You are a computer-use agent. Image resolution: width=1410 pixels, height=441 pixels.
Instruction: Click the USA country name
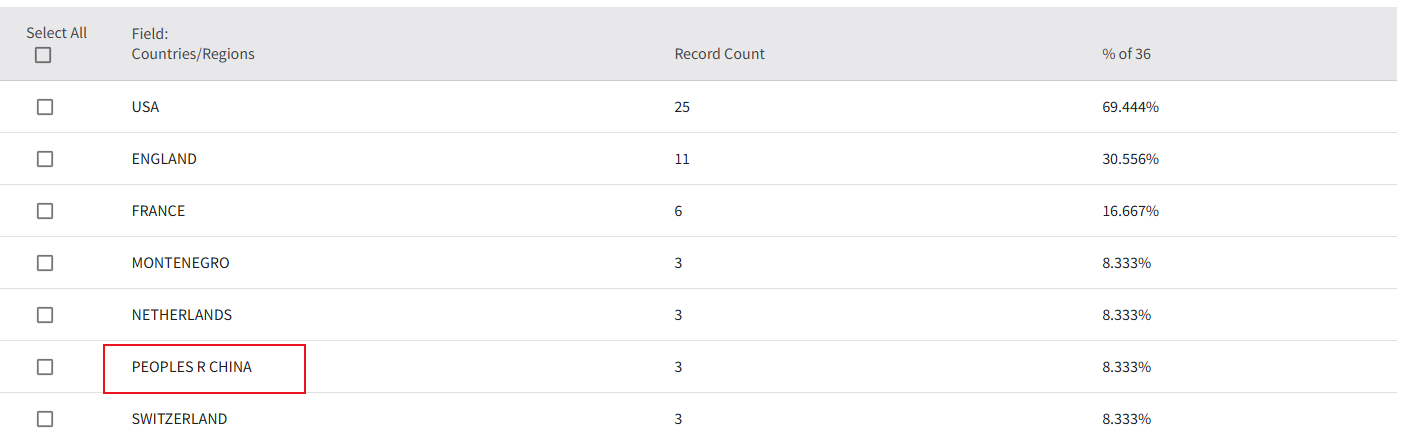[145, 107]
